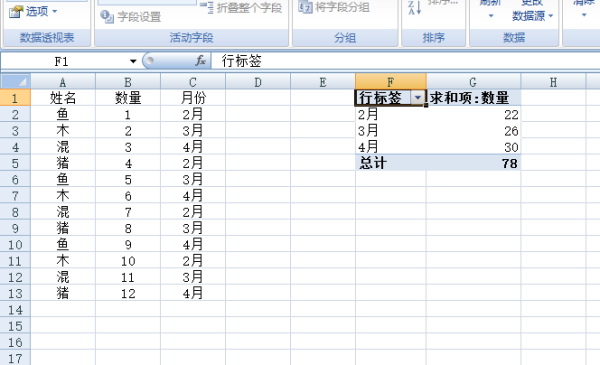The height and width of the screenshot is (365, 600).
Task: Click 将字段分组 group field button
Action: pos(334,7)
